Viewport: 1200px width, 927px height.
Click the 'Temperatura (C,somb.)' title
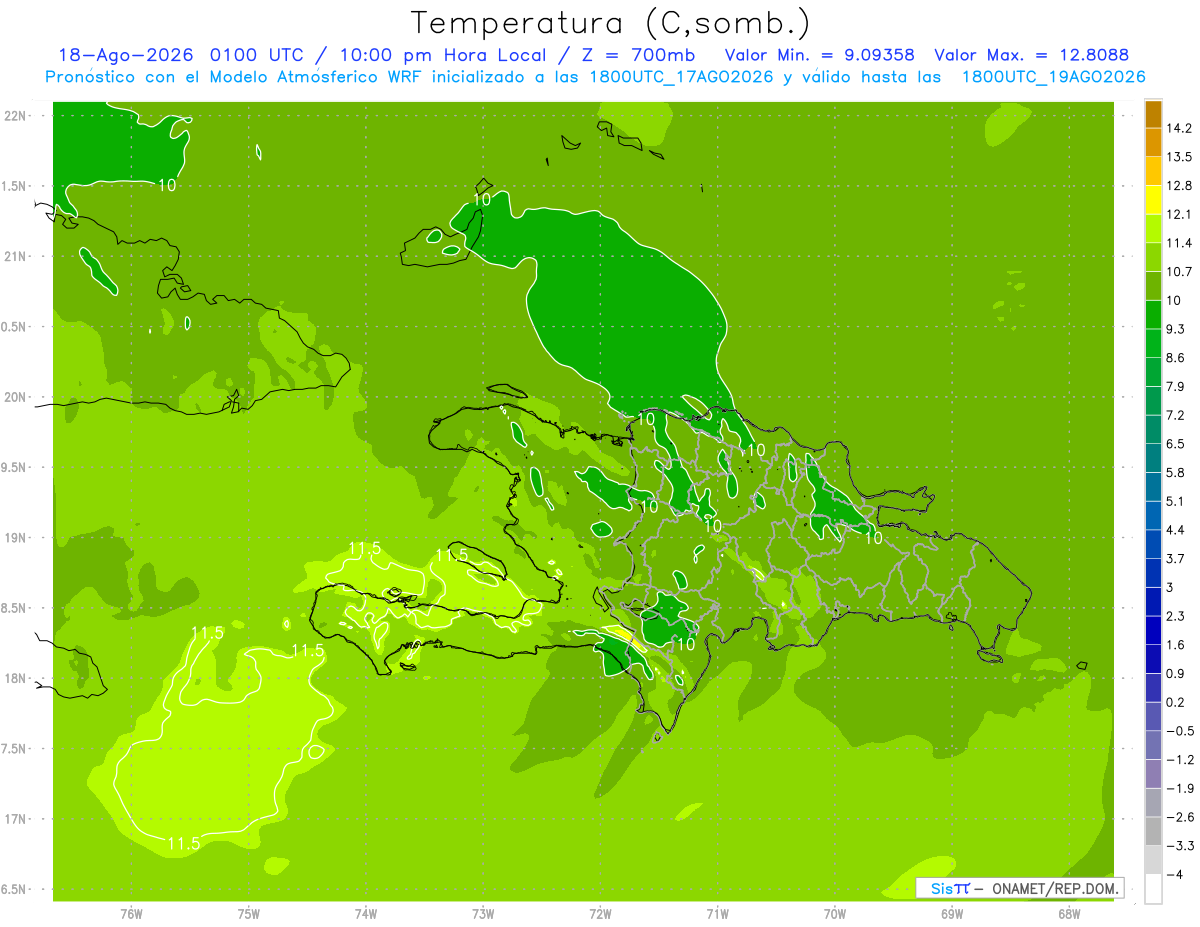[x=611, y=23]
